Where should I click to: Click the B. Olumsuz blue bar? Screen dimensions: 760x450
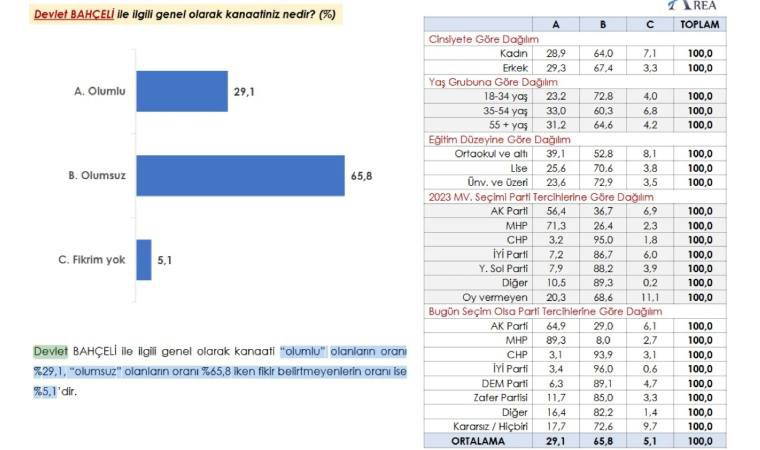[x=240, y=175]
